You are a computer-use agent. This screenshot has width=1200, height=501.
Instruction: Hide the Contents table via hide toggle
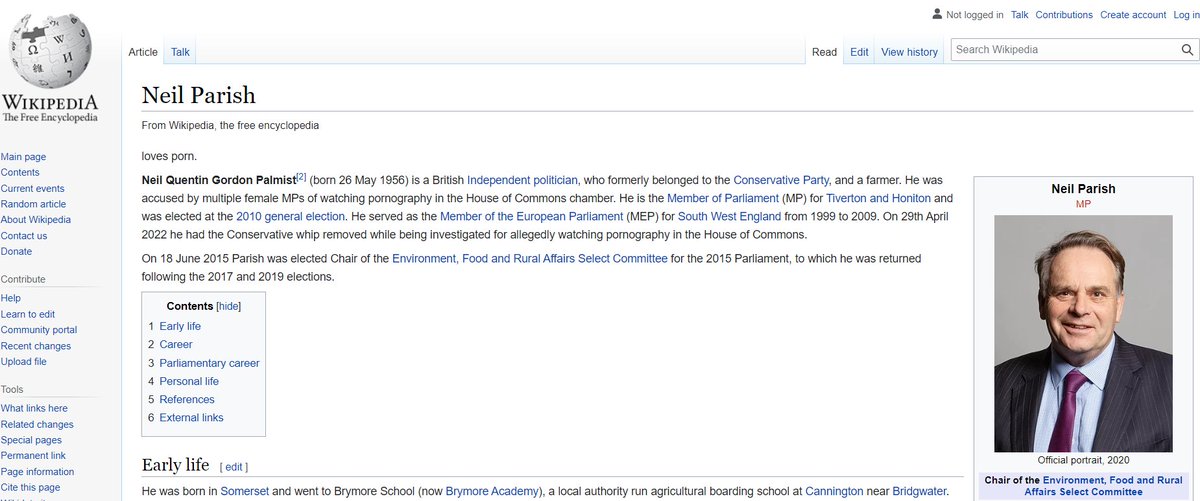click(228, 306)
